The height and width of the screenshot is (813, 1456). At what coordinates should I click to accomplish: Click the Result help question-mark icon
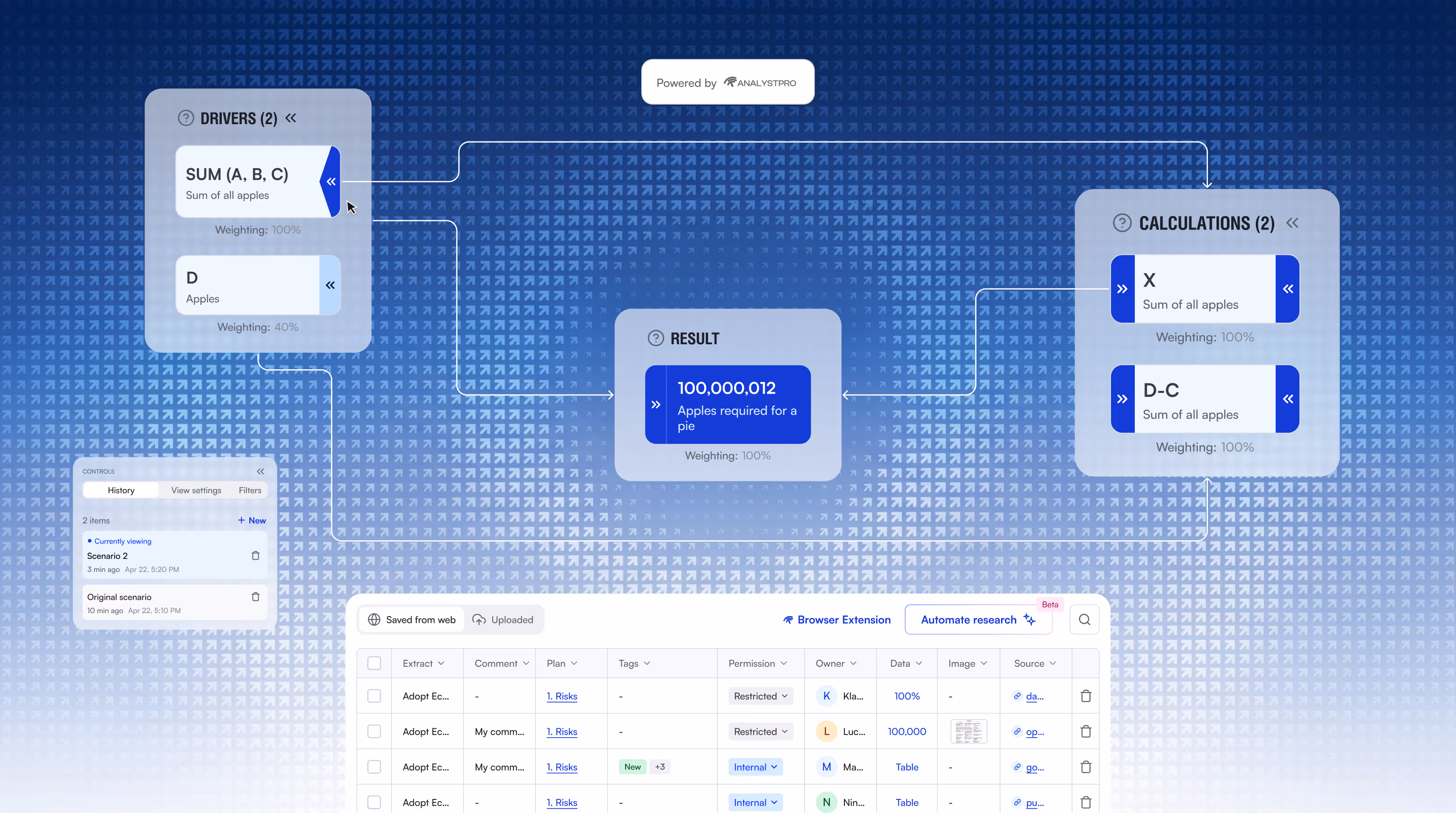(x=656, y=338)
